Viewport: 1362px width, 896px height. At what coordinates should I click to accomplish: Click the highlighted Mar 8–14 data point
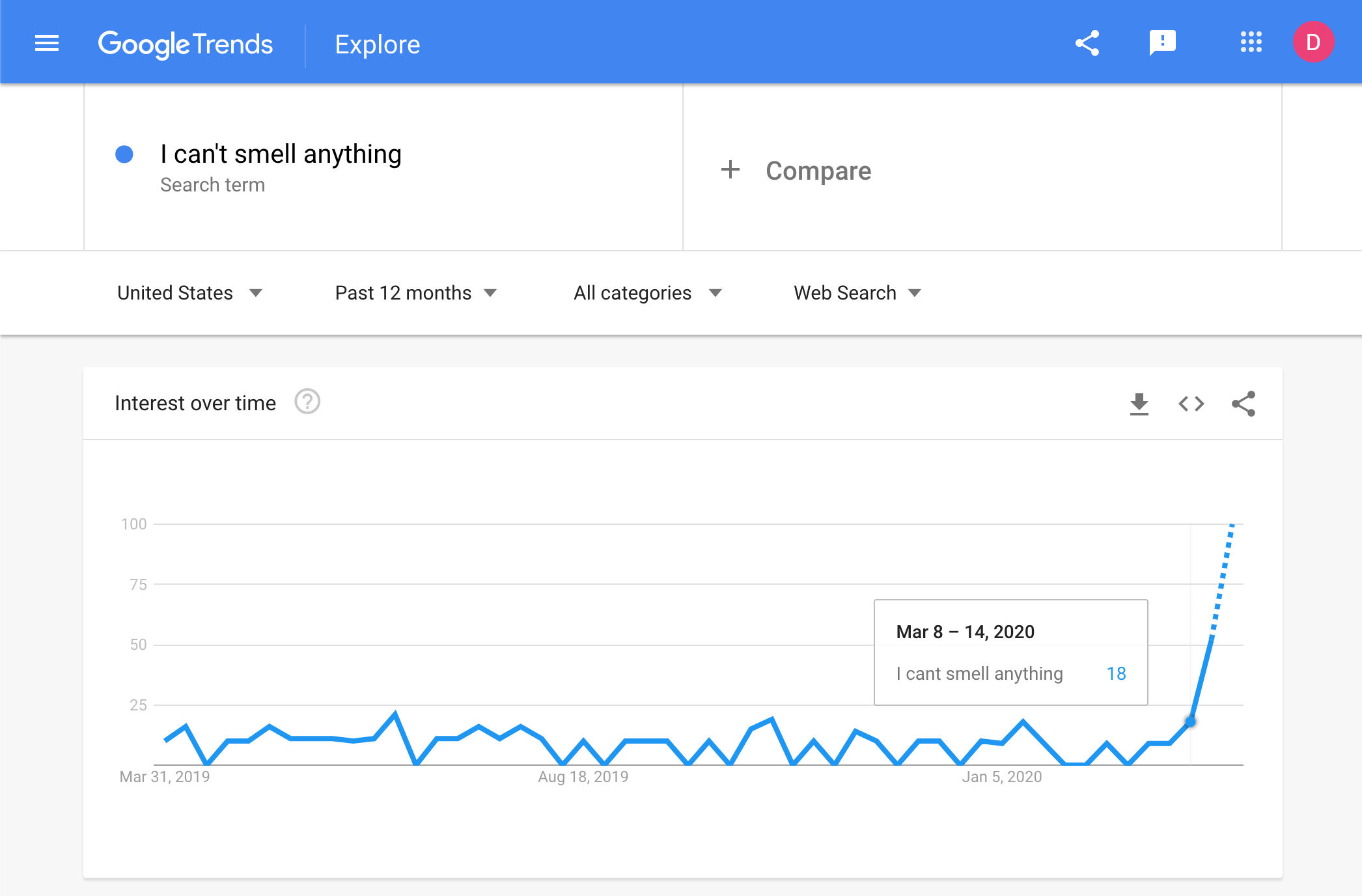(1190, 721)
